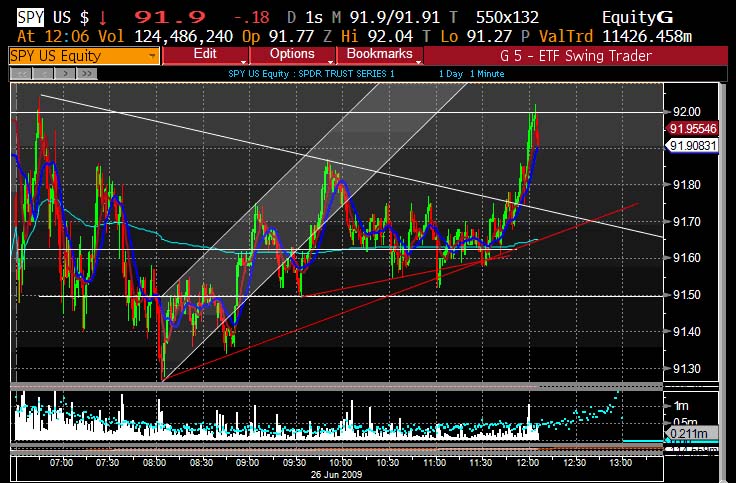Screen dimensions: 736x483
Task: Click the red 91.95546 price tag
Action: click(x=692, y=129)
